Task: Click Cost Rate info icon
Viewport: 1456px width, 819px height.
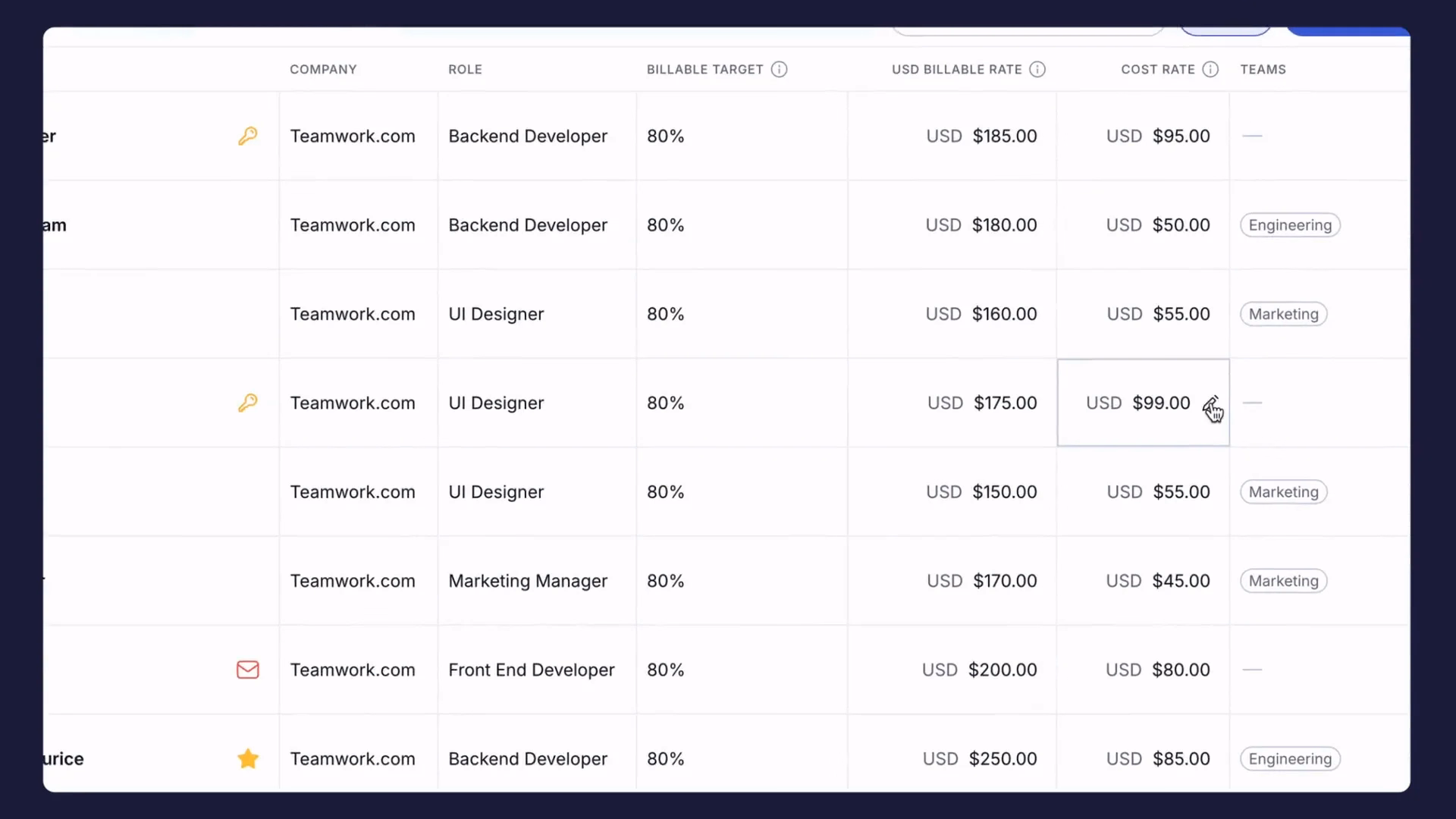Action: (x=1210, y=70)
